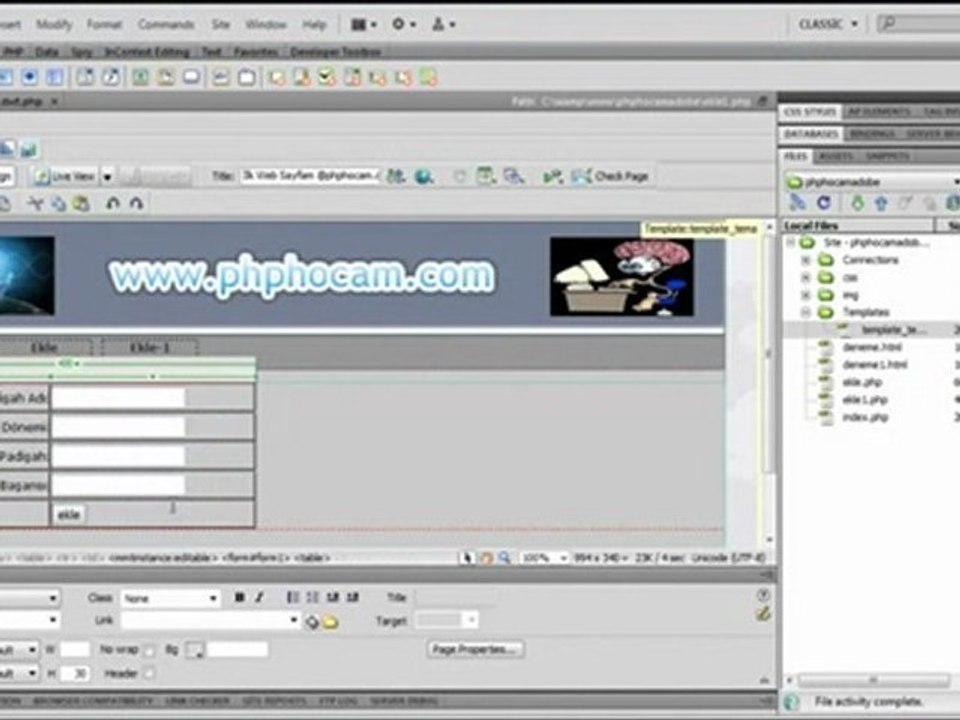Viewport: 960px width, 720px height.
Task: Click the Put files blue arrow icon
Action: pos(880,203)
